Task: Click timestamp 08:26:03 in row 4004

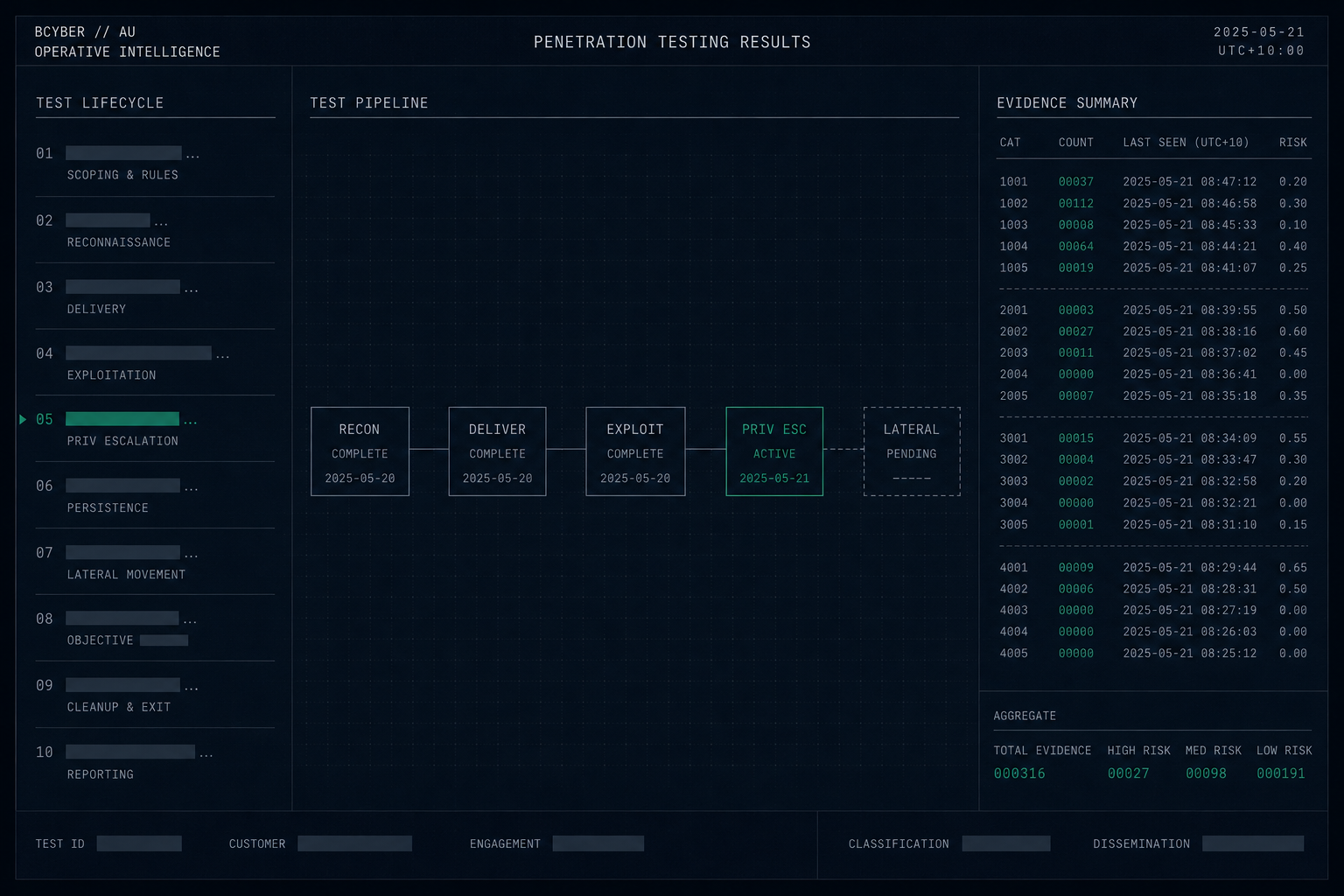Action: coord(1228,632)
